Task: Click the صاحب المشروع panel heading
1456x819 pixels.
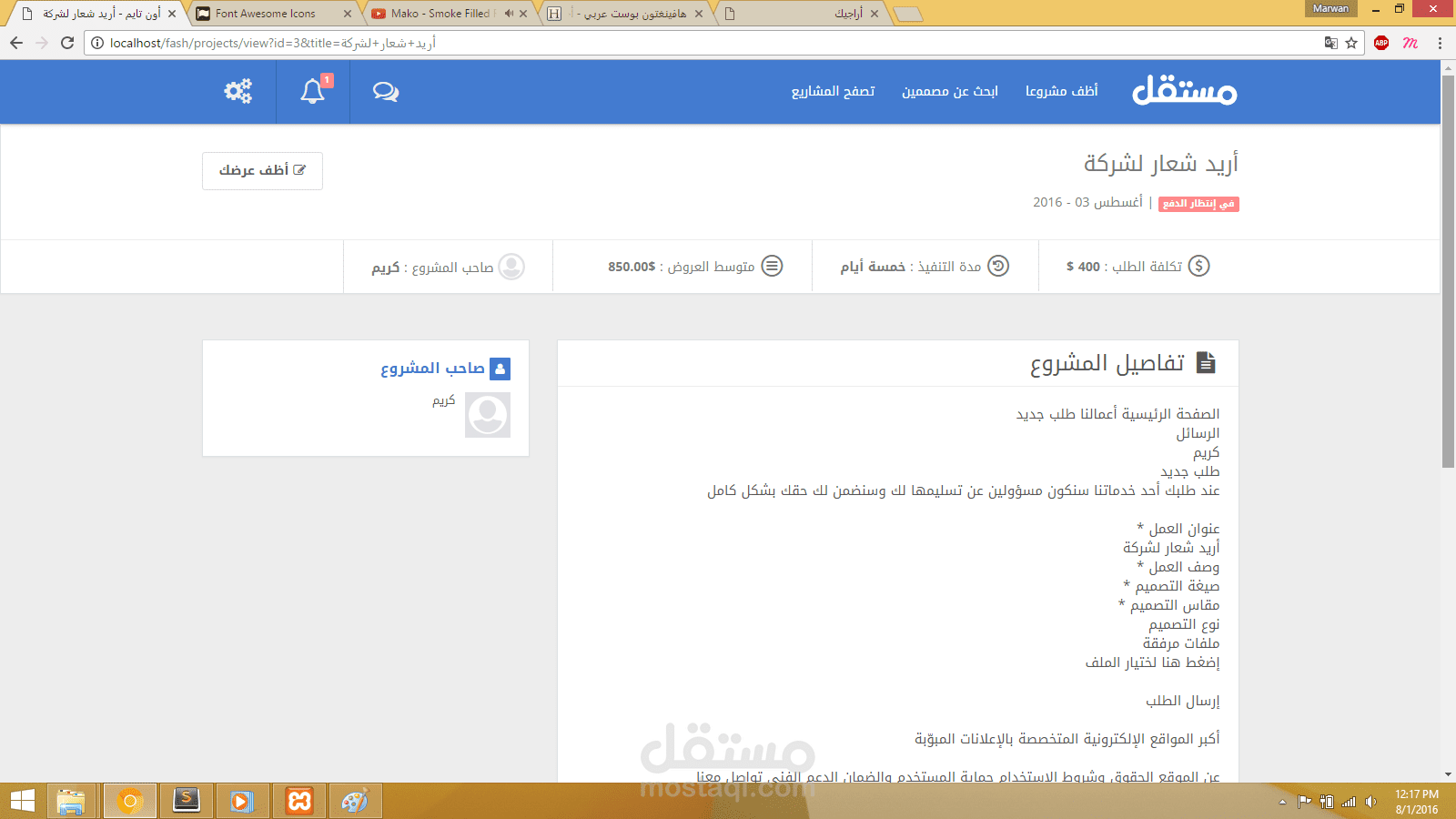Action: pos(432,368)
